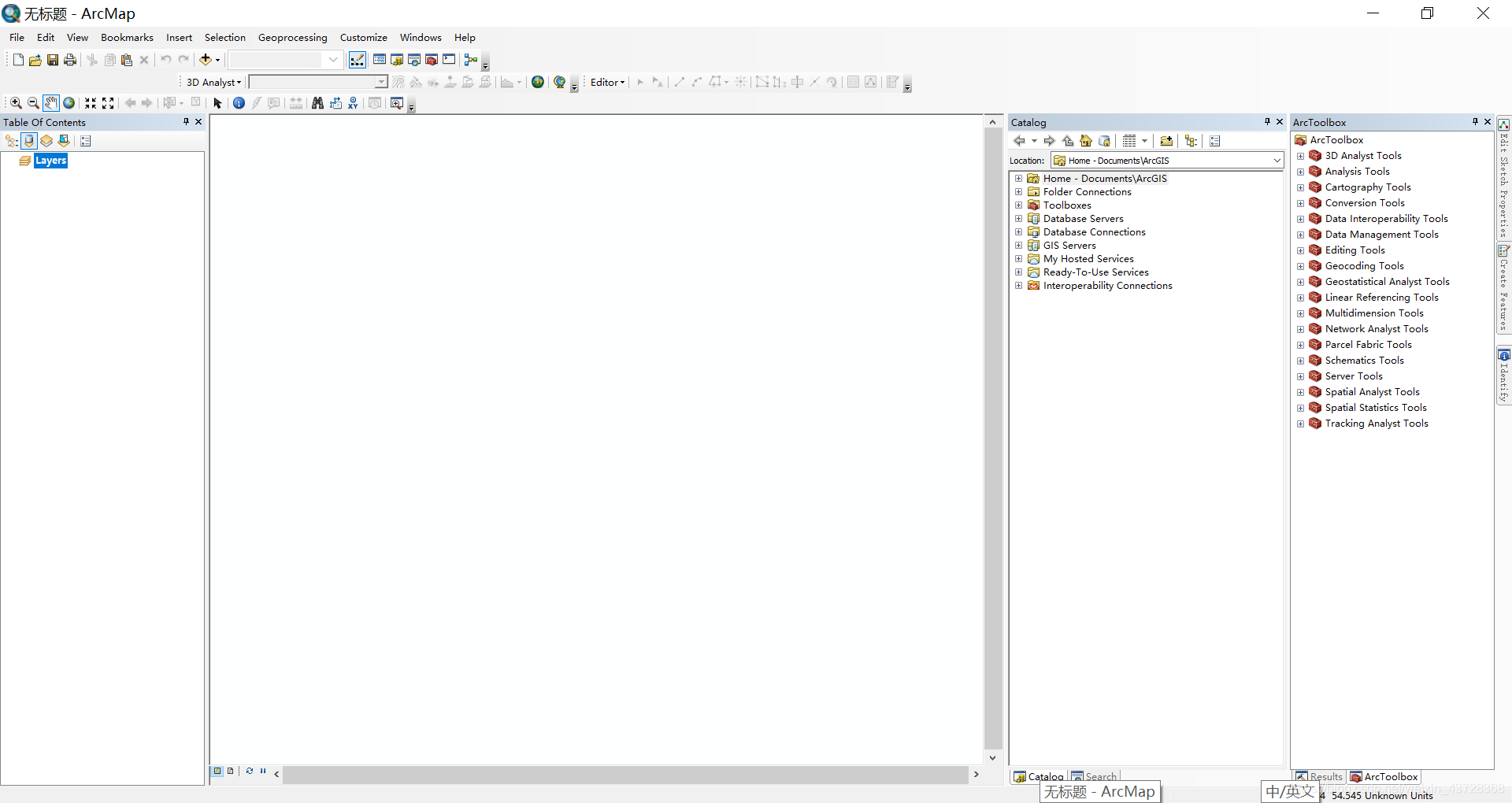Click Catalog Back arrow
Viewport: 1512px width, 803px height.
tap(1020, 141)
